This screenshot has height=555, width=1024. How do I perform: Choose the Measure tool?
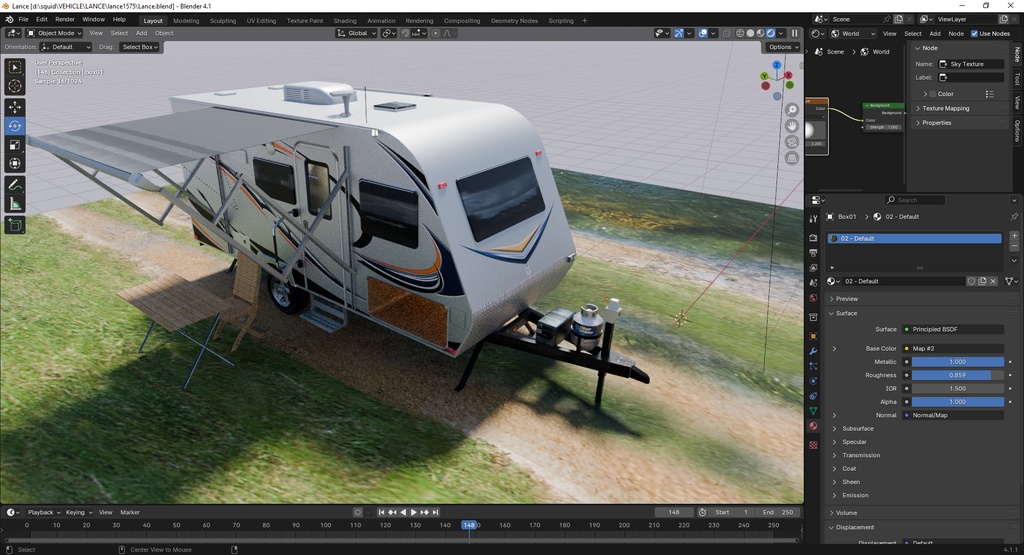pyautogui.click(x=15, y=204)
